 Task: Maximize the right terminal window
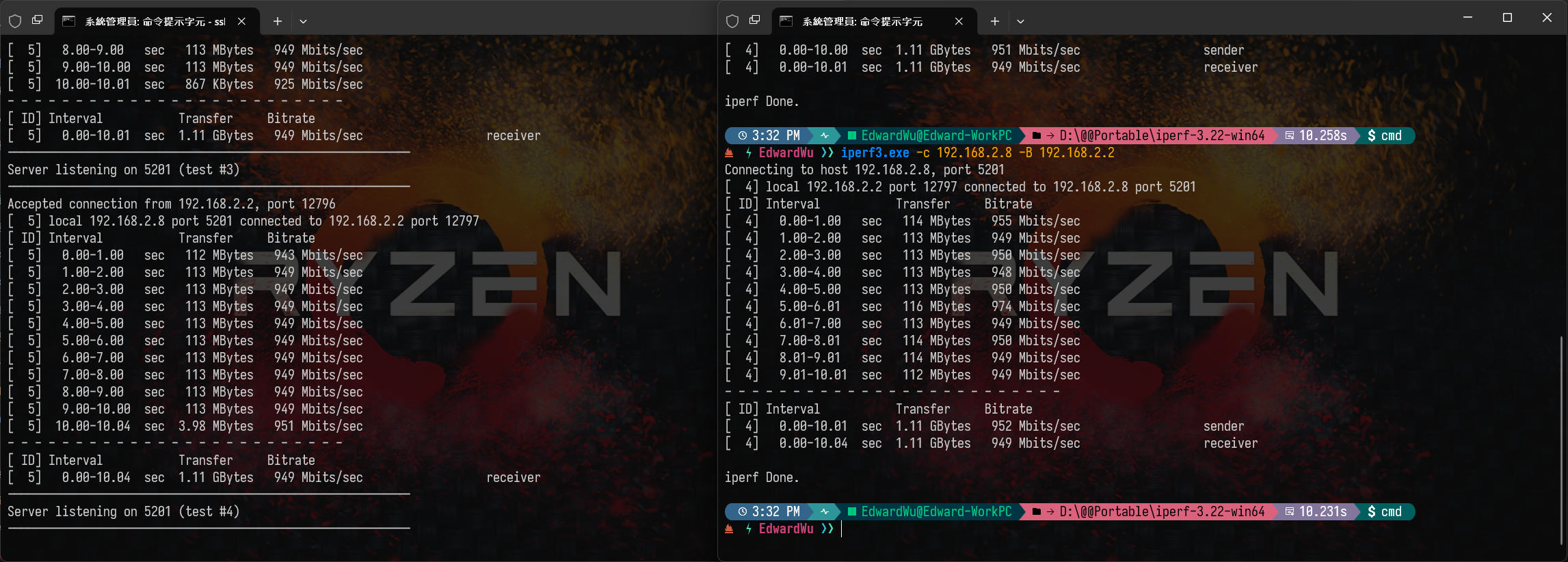[x=1507, y=17]
